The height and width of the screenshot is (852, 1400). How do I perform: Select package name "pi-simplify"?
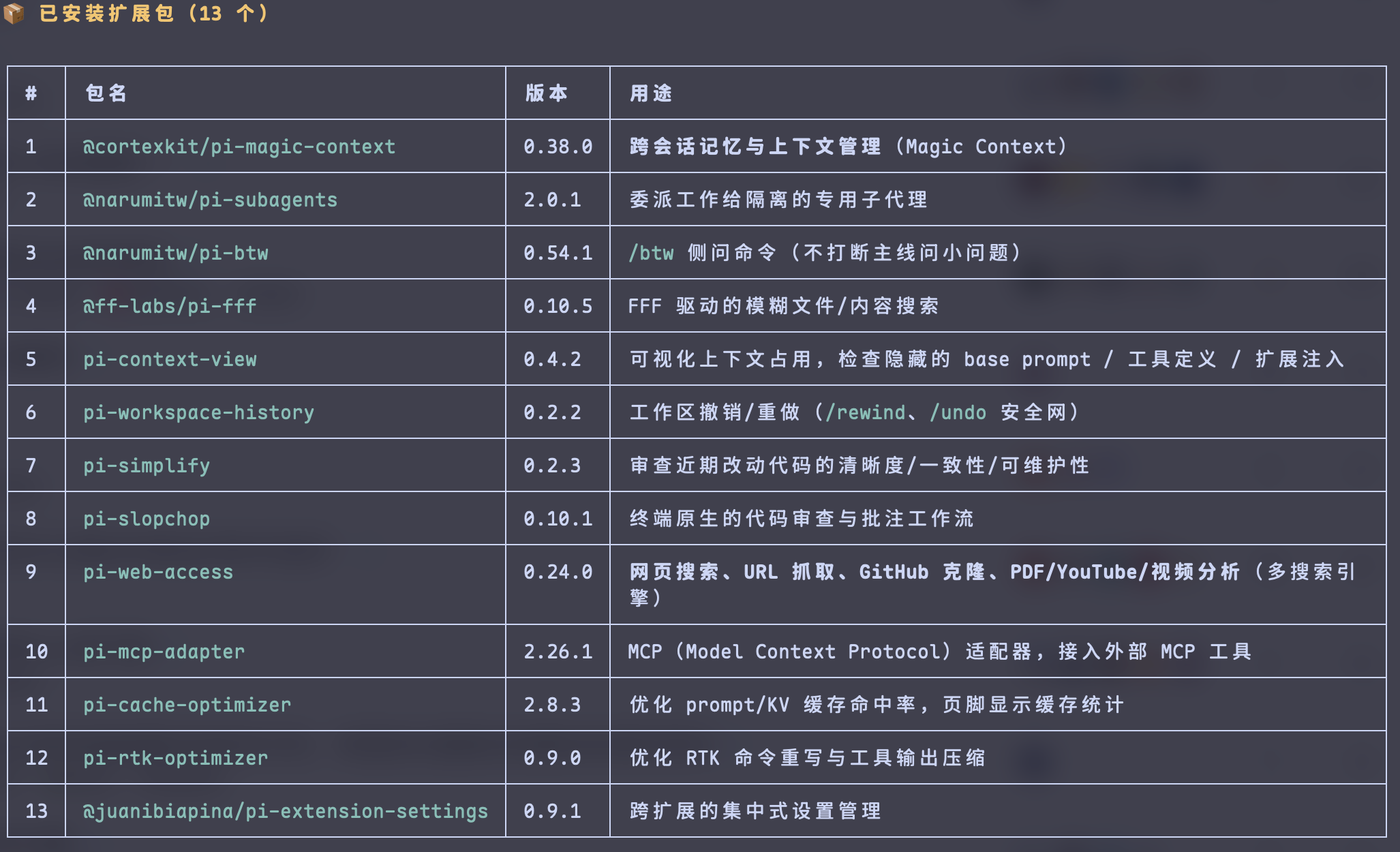click(147, 466)
